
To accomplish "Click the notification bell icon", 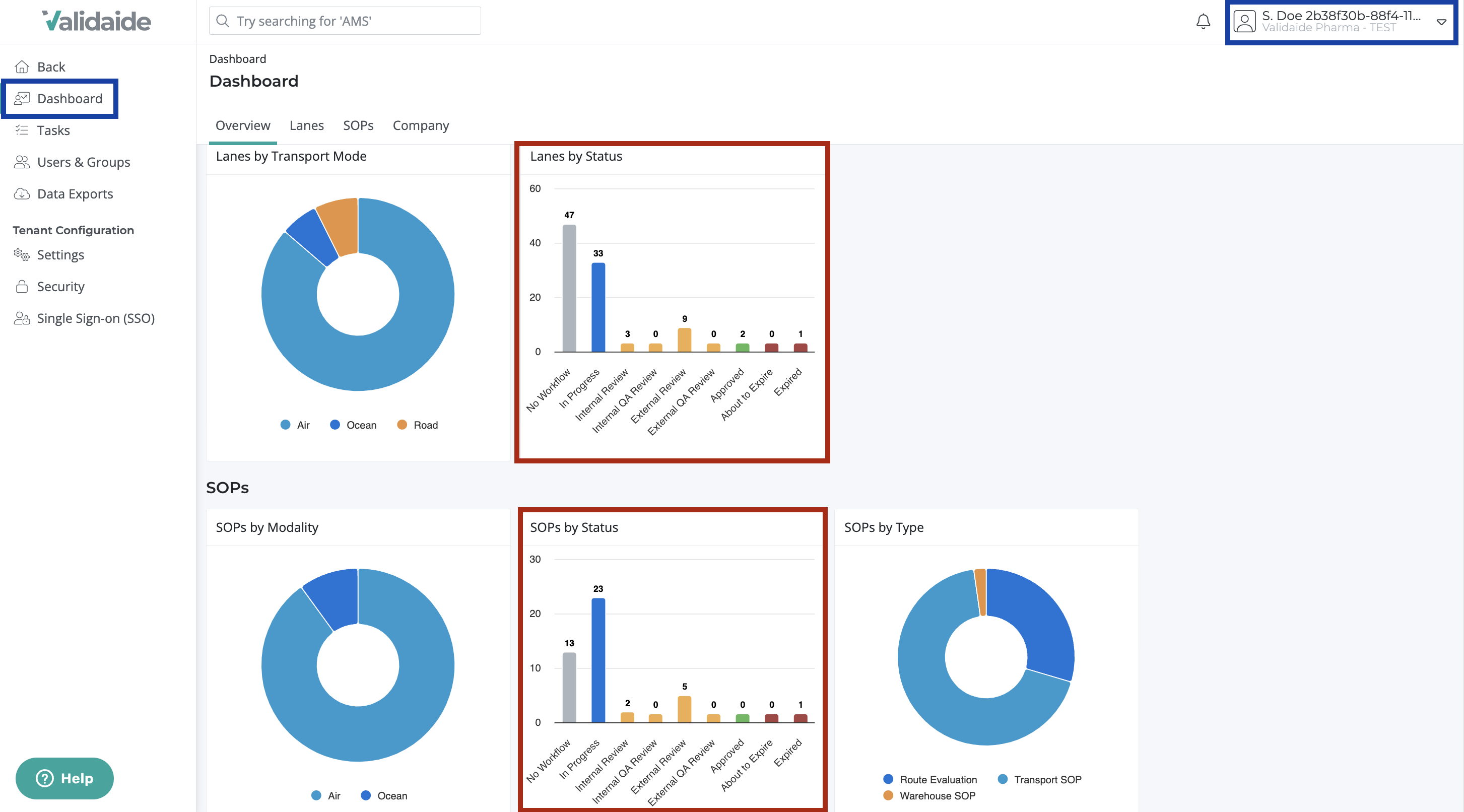I will click(x=1203, y=22).
